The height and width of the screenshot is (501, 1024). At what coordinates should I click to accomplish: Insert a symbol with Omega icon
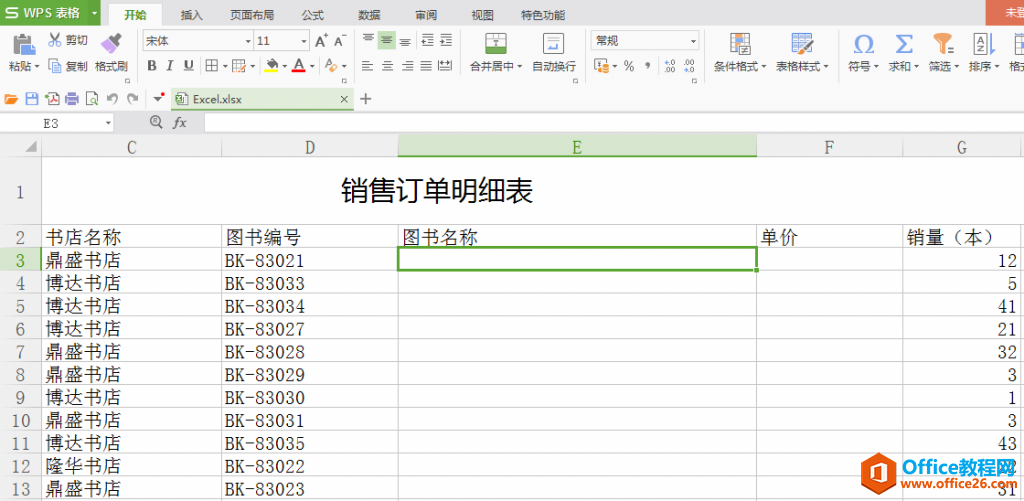(x=863, y=44)
